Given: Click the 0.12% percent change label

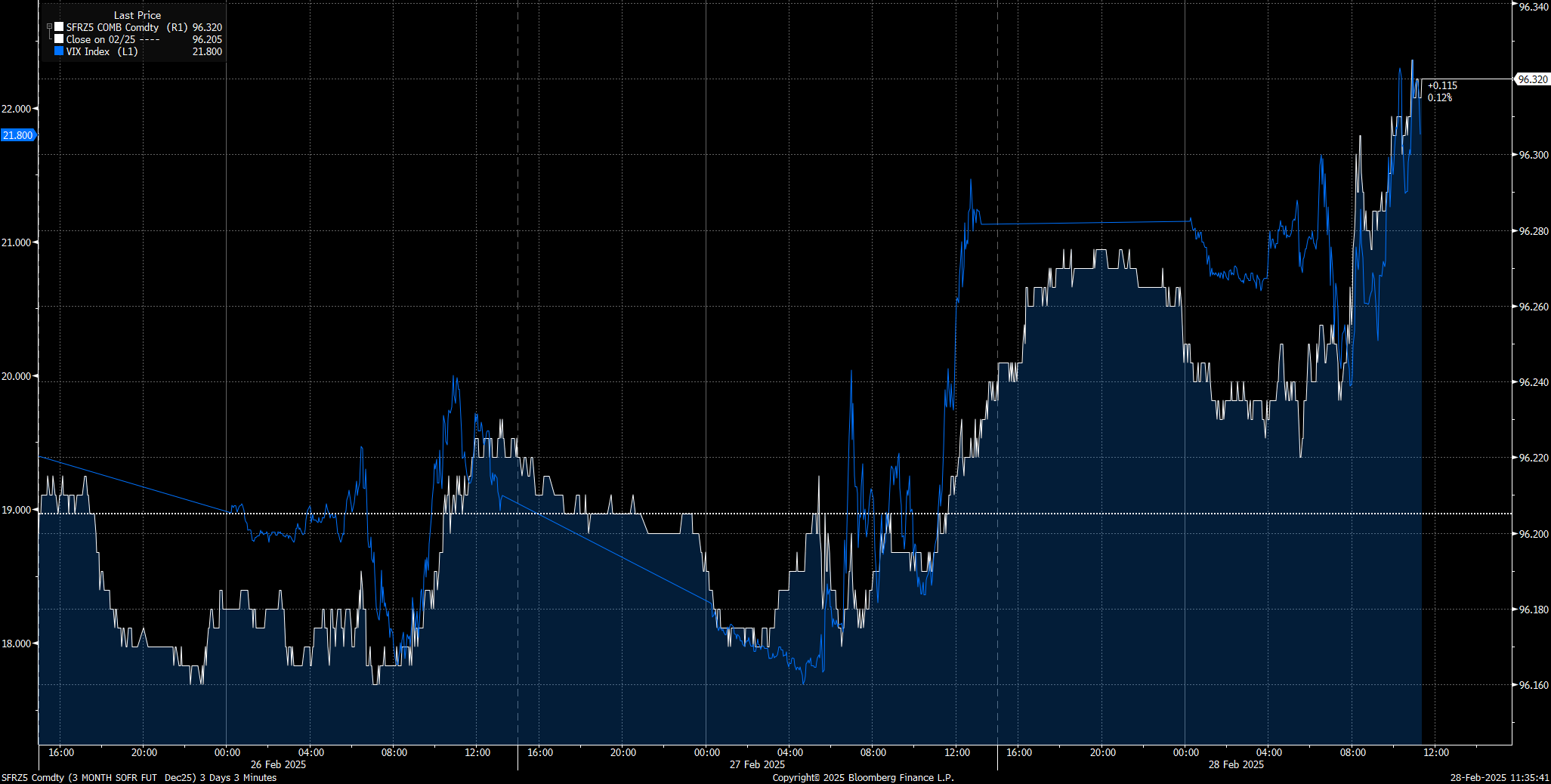Looking at the screenshot, I should click(x=1439, y=97).
